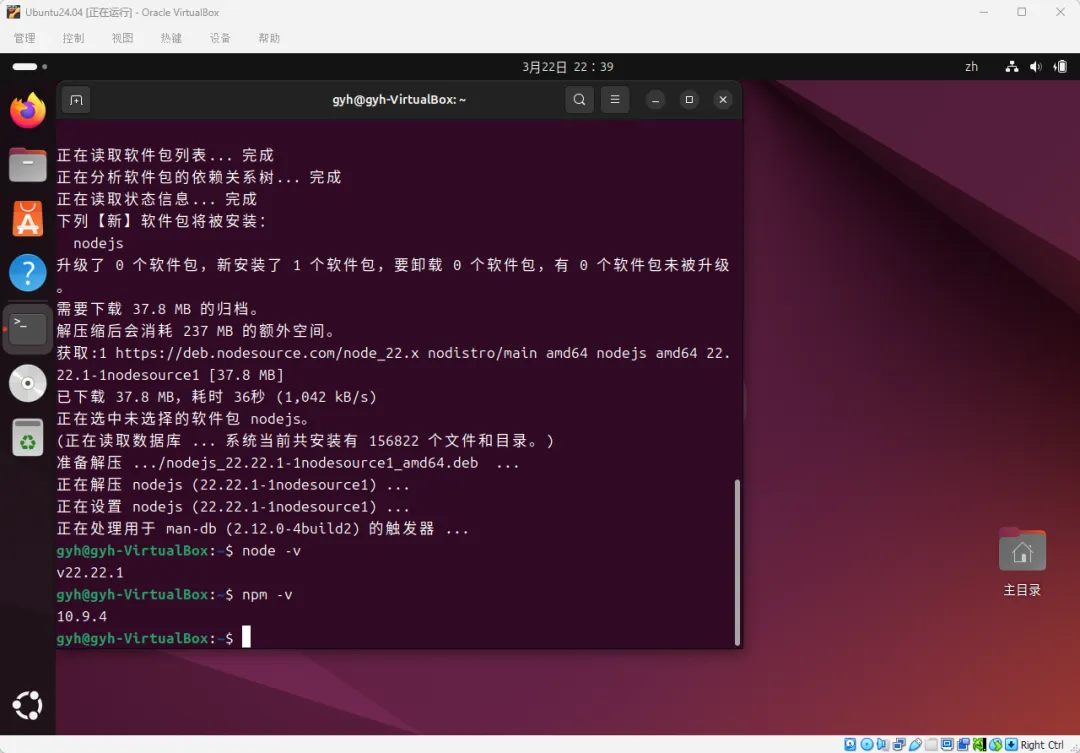The height and width of the screenshot is (753, 1080).
Task: Open the clock showing 3月22日 22:39
Action: click(568, 67)
